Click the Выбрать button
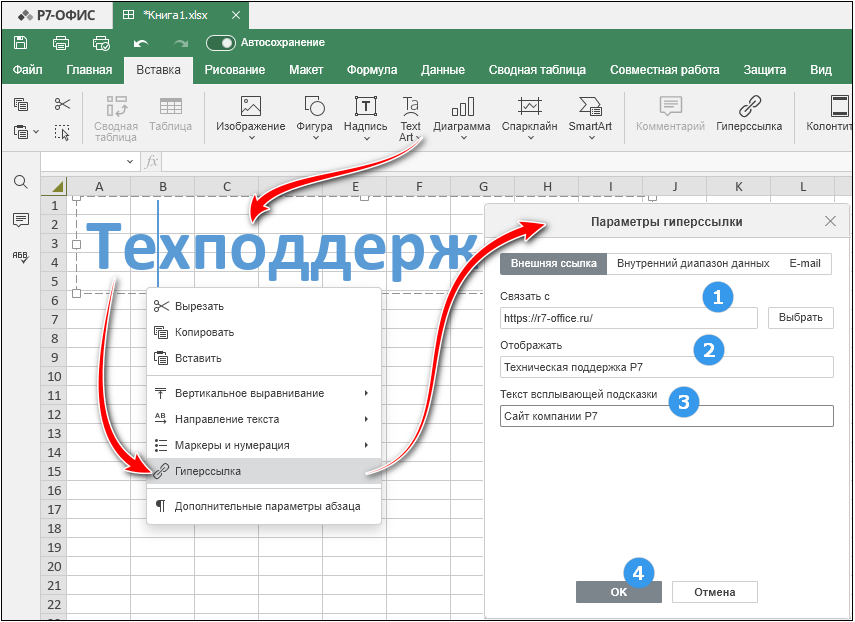This screenshot has width=855, height=622. point(800,318)
